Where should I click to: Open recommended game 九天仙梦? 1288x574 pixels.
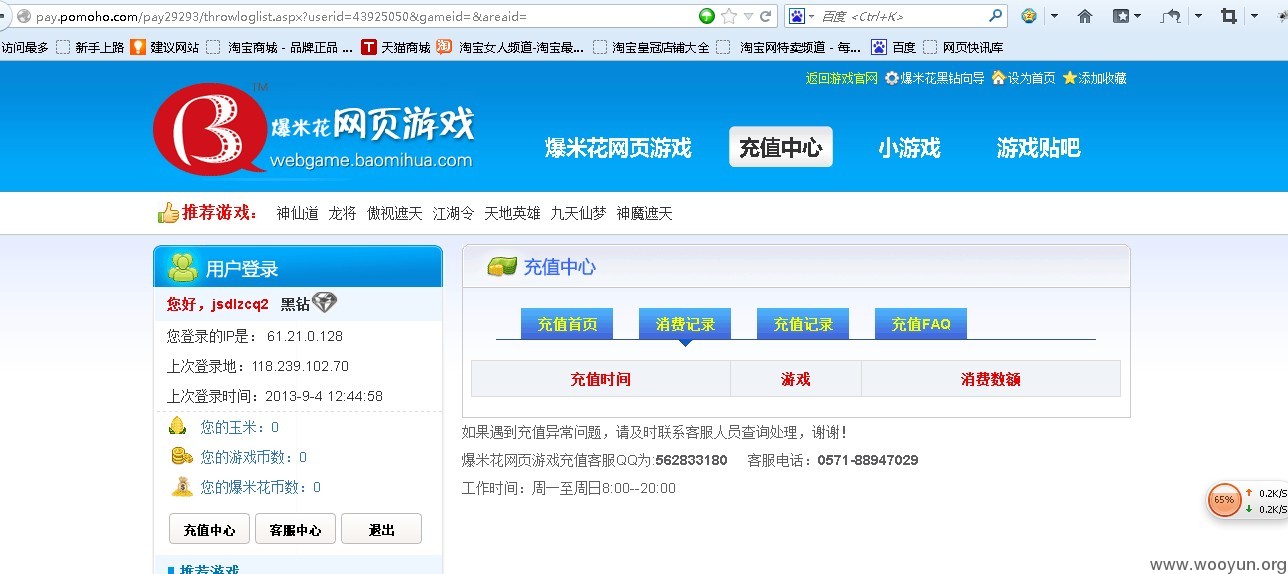pyautogui.click(x=578, y=213)
